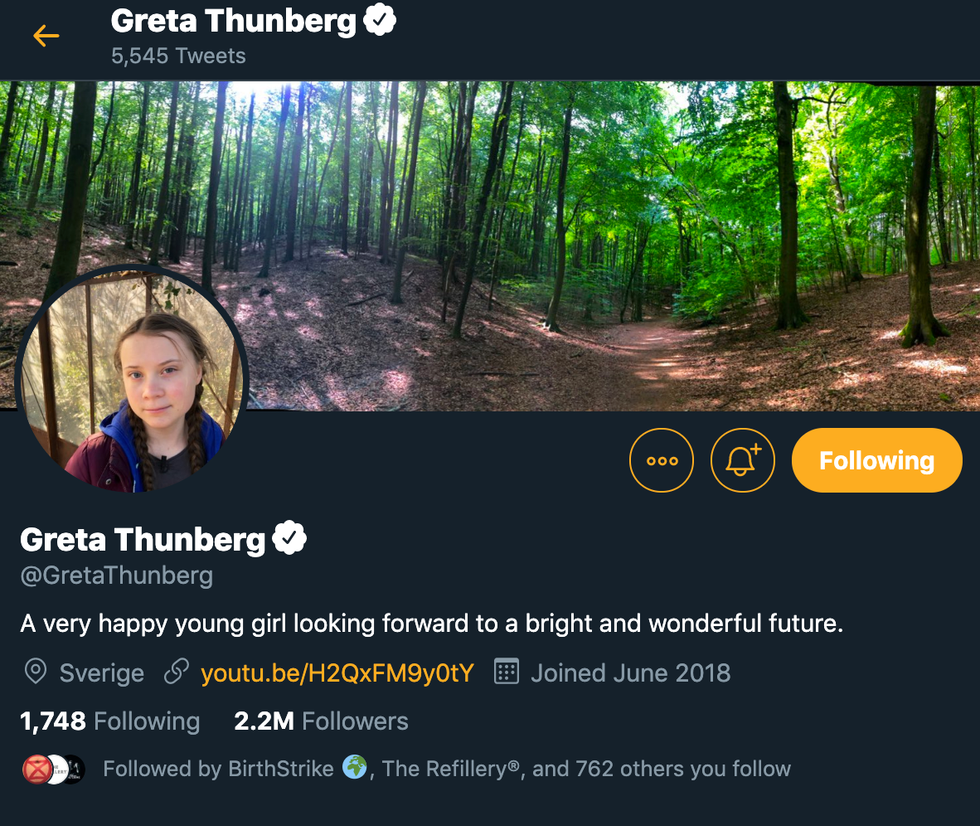The width and height of the screenshot is (980, 826).
Task: Click the Following button to unfollow
Action: (876, 460)
